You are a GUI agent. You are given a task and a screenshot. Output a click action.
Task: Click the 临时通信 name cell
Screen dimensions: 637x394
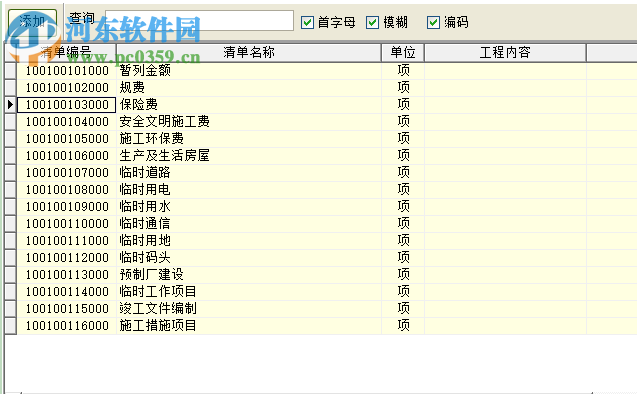249,224
